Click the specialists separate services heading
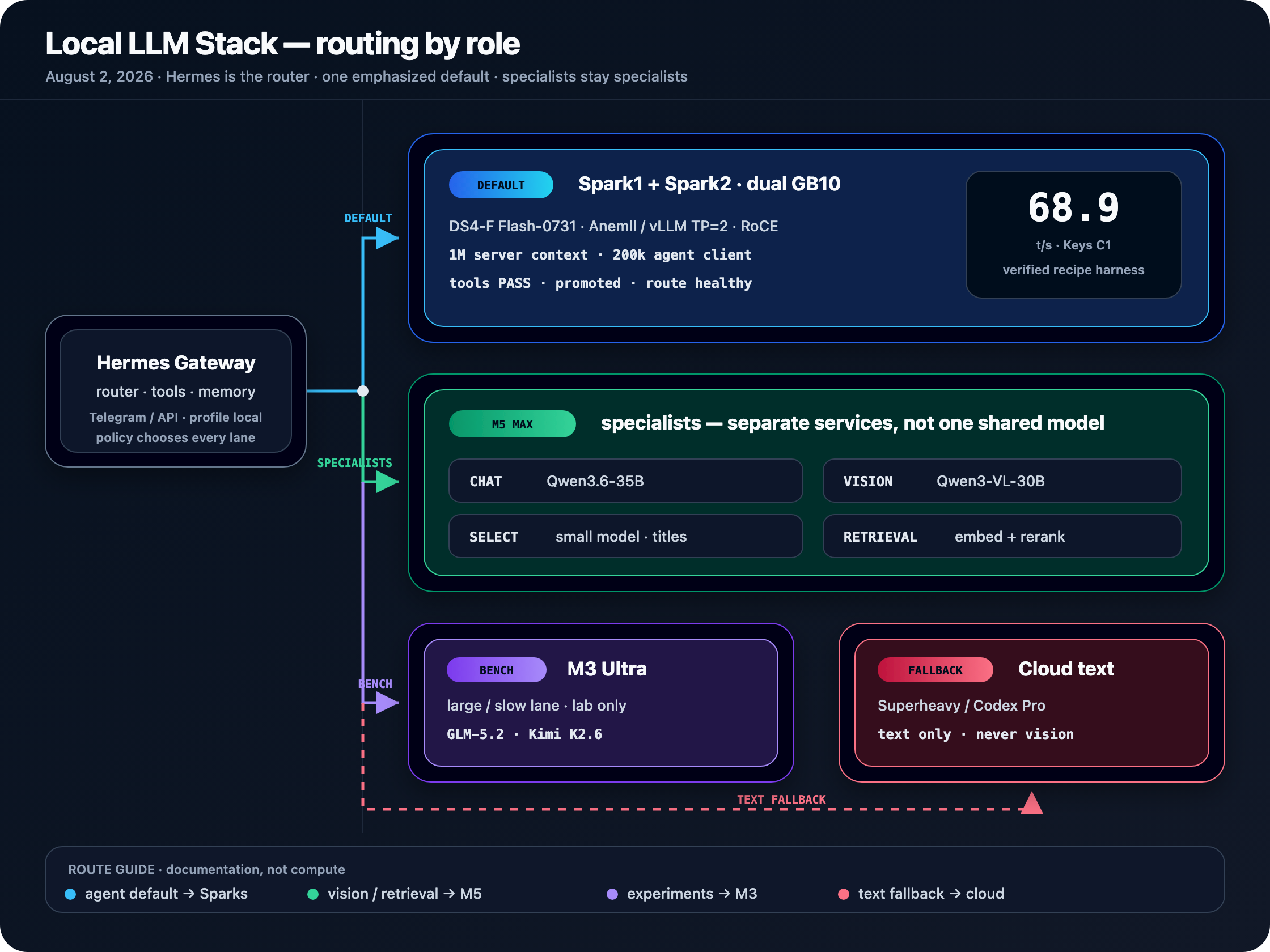The width and height of the screenshot is (1270, 952). click(853, 423)
